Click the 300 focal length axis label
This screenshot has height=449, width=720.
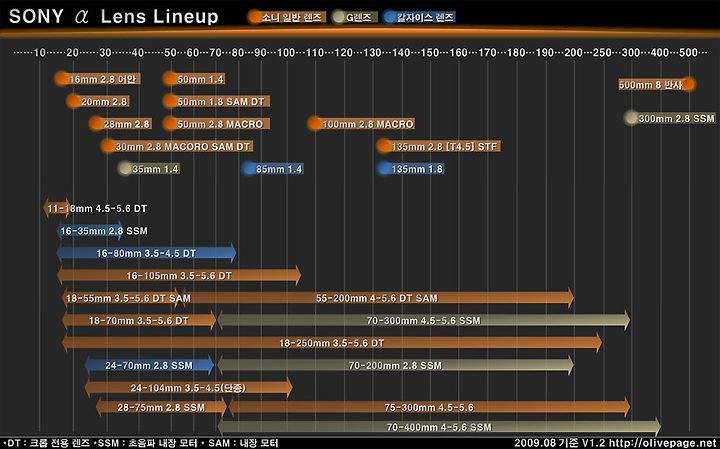[x=631, y=53]
